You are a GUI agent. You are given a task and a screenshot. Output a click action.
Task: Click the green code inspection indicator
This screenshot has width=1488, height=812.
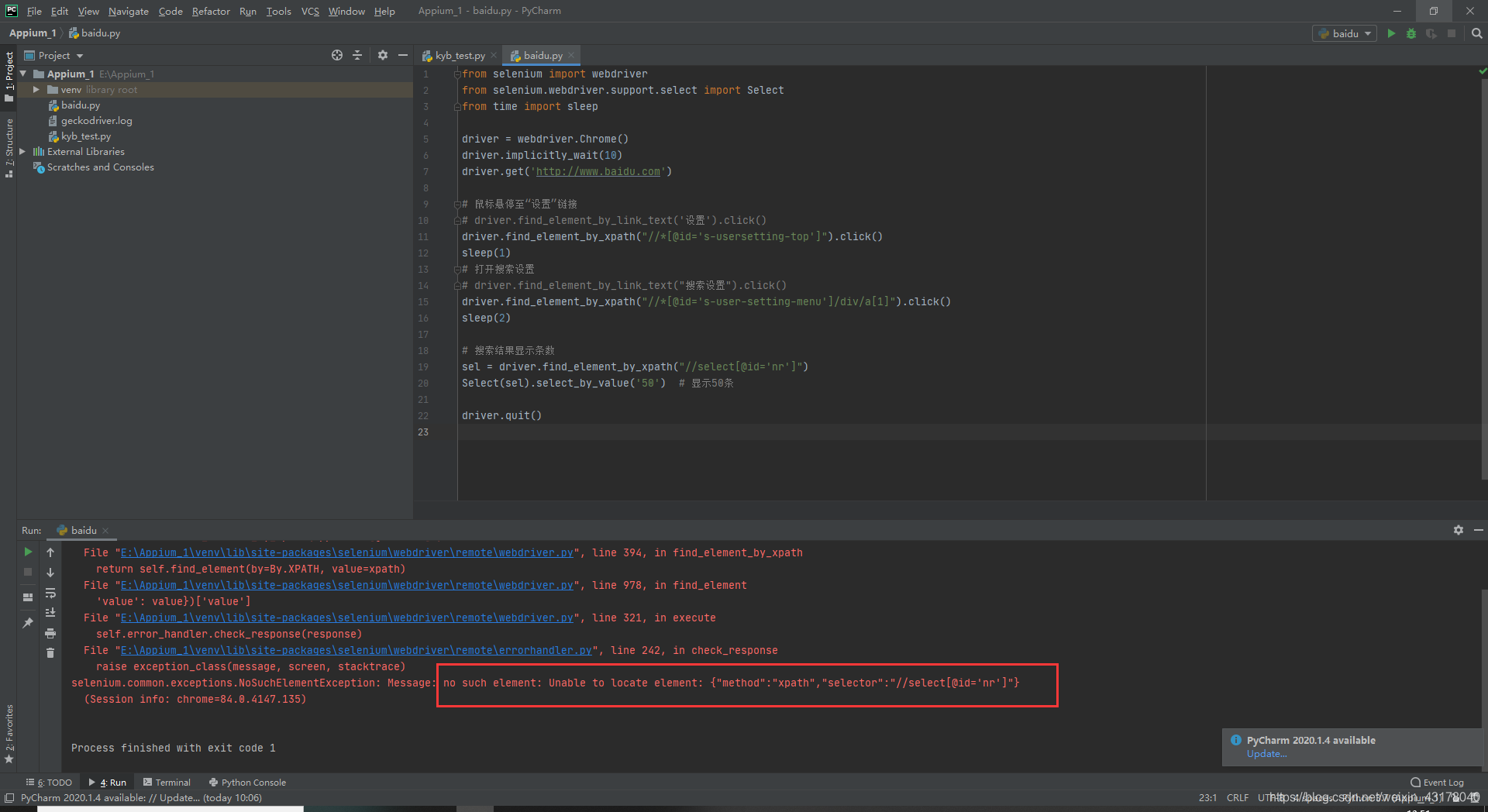(x=1482, y=70)
